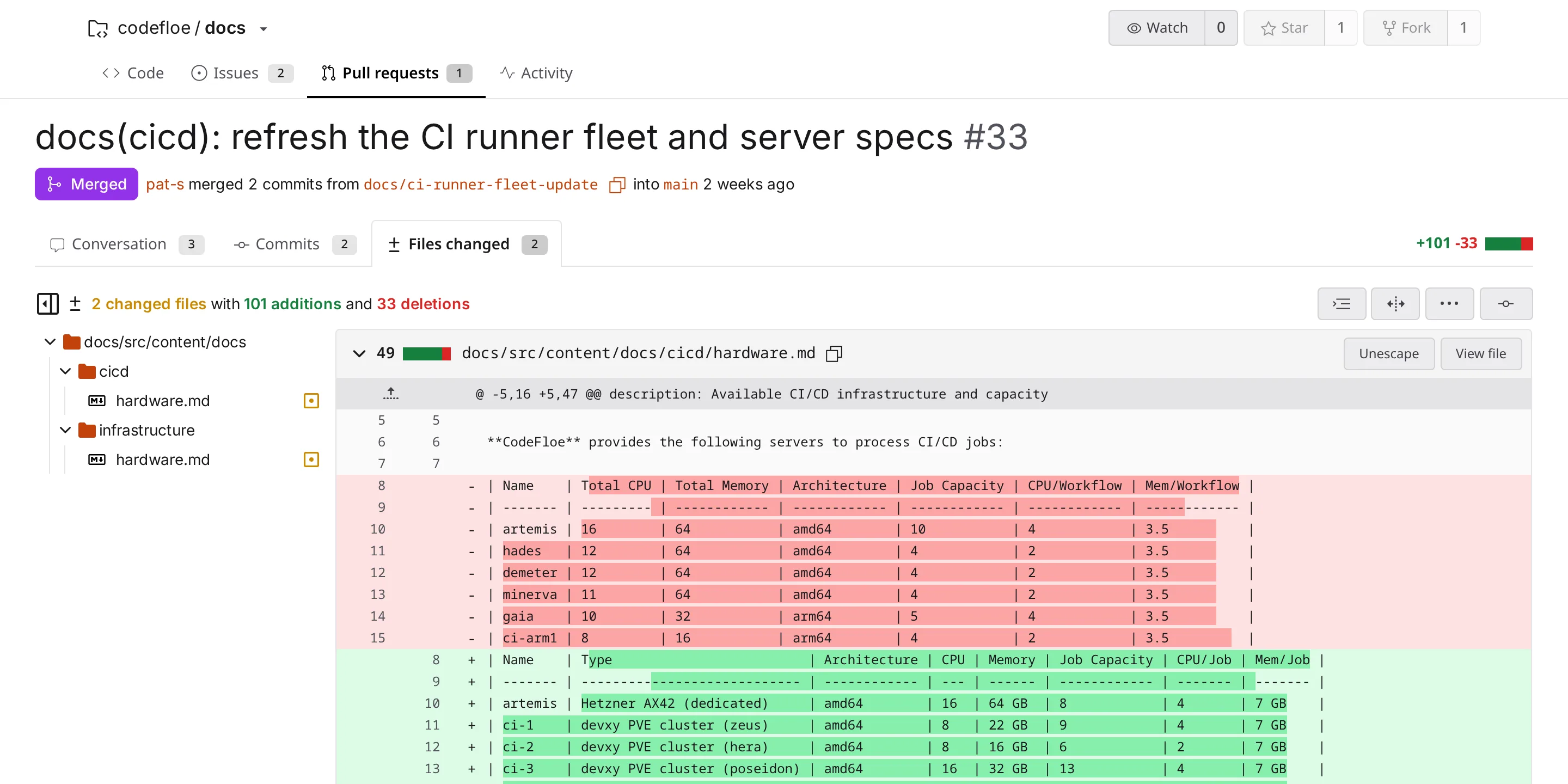Toggle the file tree sidebar icon

(47, 304)
